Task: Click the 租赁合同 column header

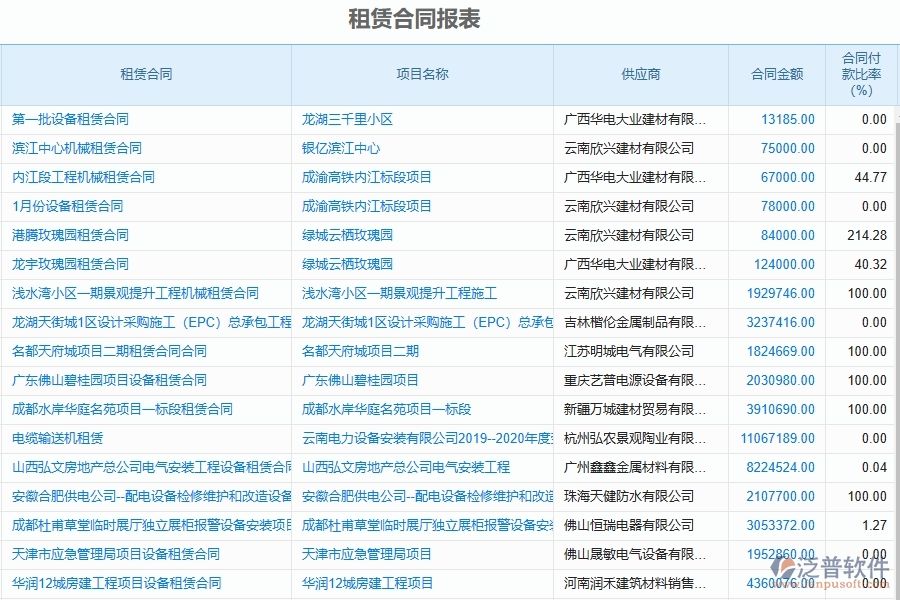Action: tap(145, 75)
